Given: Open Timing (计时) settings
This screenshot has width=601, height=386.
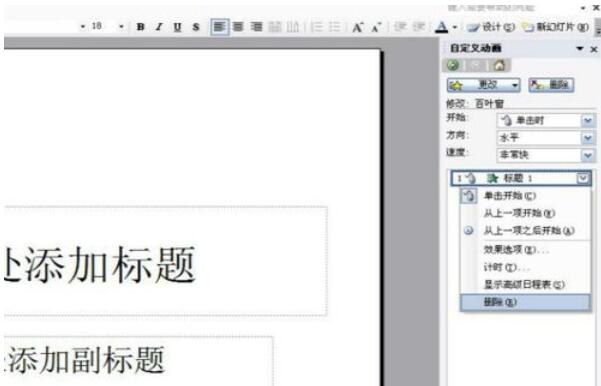Looking at the screenshot, I should (x=525, y=267).
